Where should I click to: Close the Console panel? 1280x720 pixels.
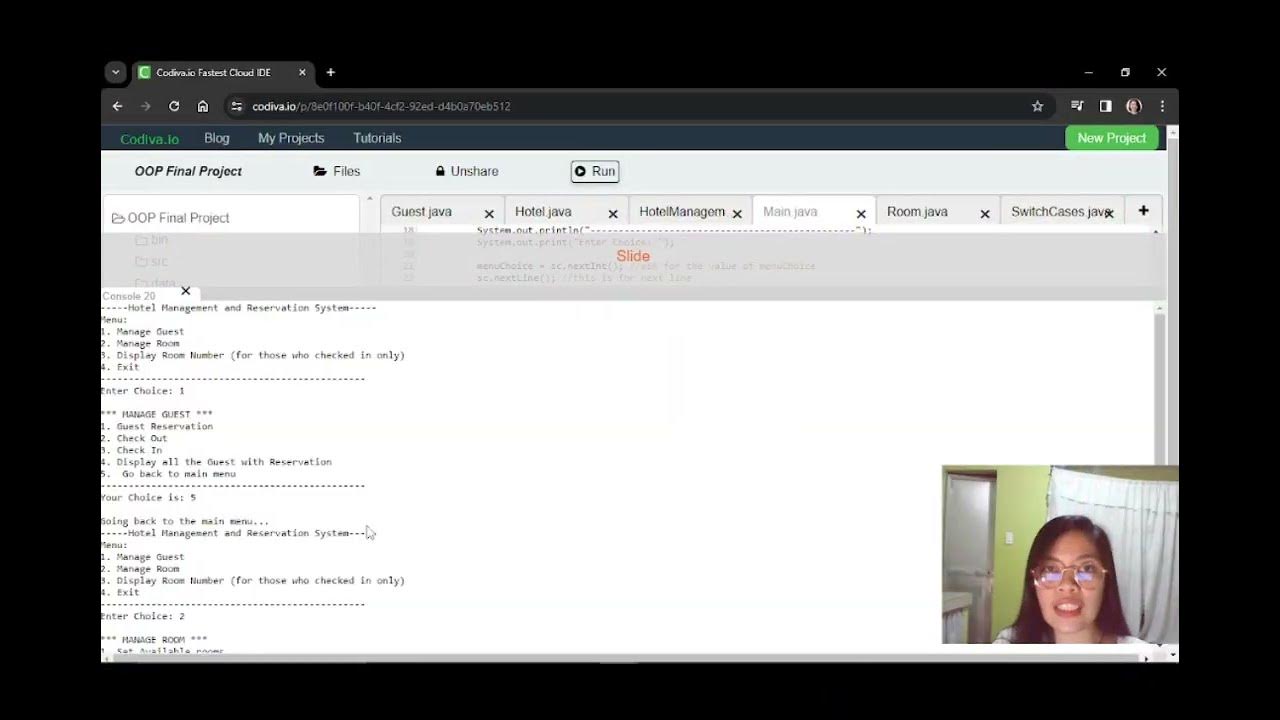[185, 291]
